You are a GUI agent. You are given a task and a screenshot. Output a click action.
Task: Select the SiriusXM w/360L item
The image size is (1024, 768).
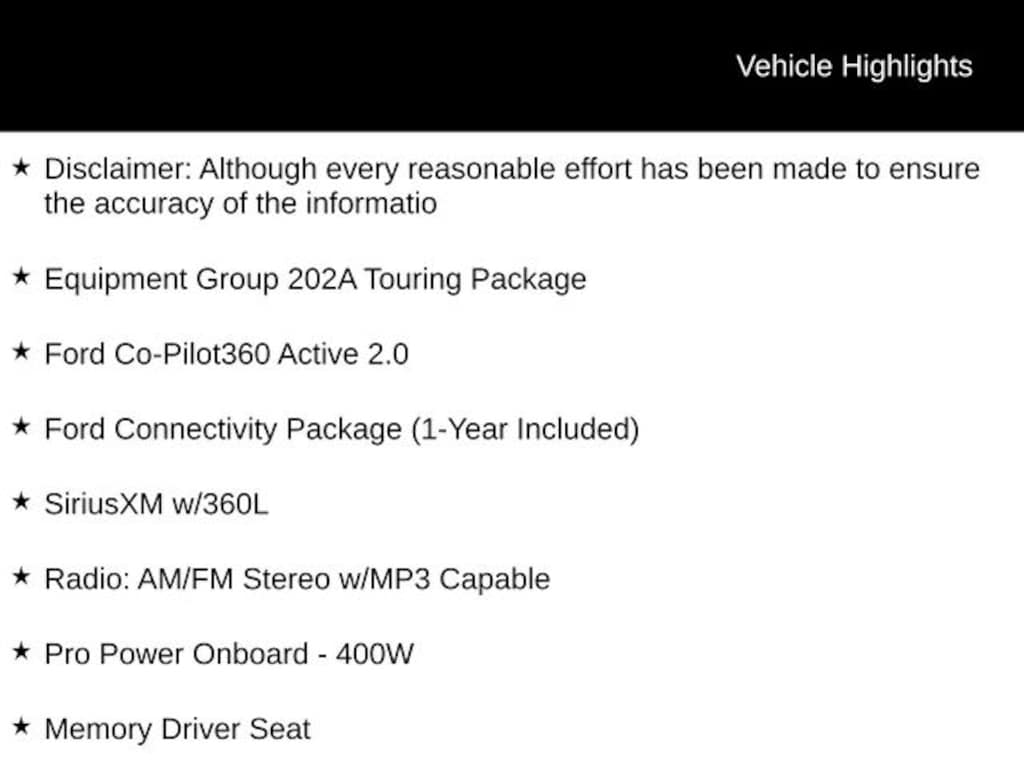coord(156,504)
